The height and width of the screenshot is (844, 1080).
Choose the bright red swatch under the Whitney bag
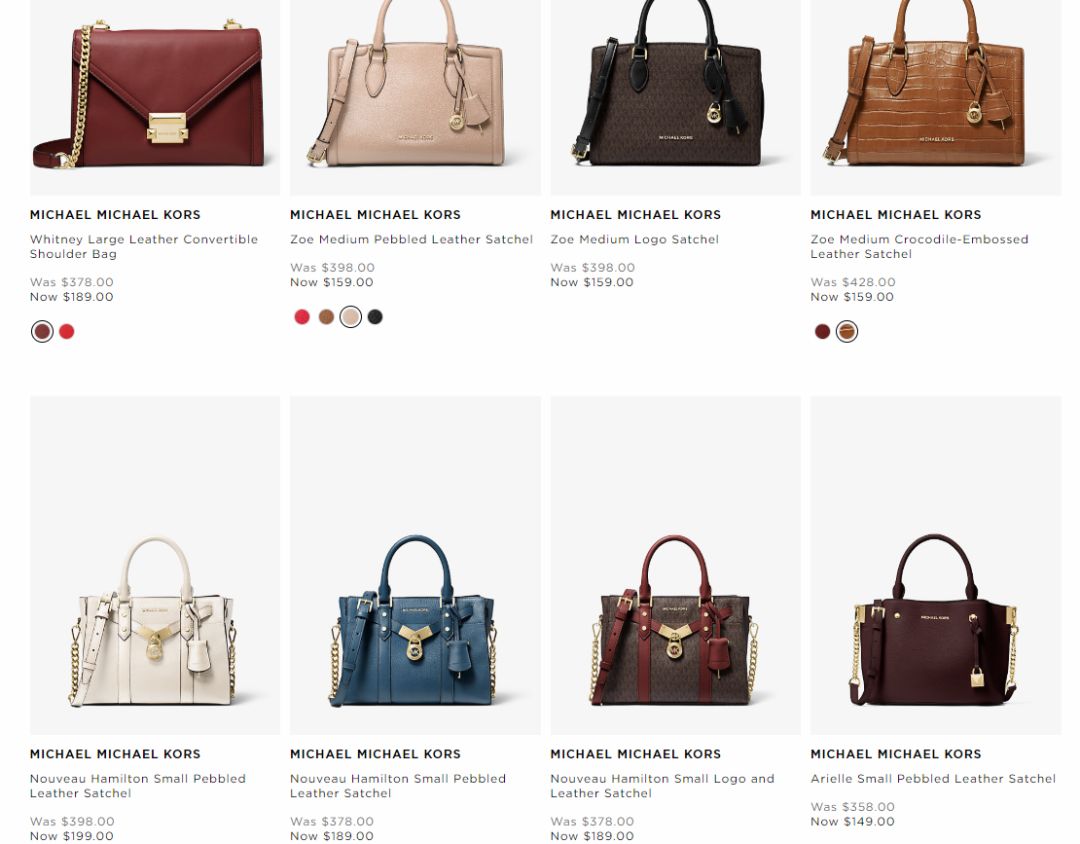click(x=67, y=331)
